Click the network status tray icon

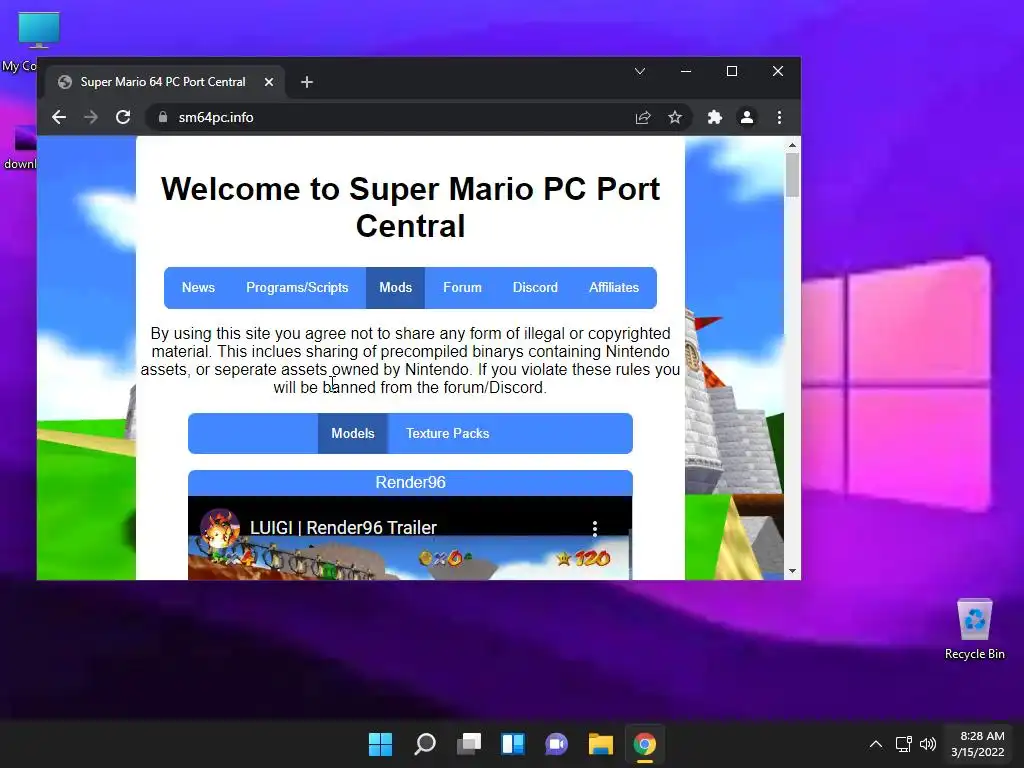[x=904, y=744]
